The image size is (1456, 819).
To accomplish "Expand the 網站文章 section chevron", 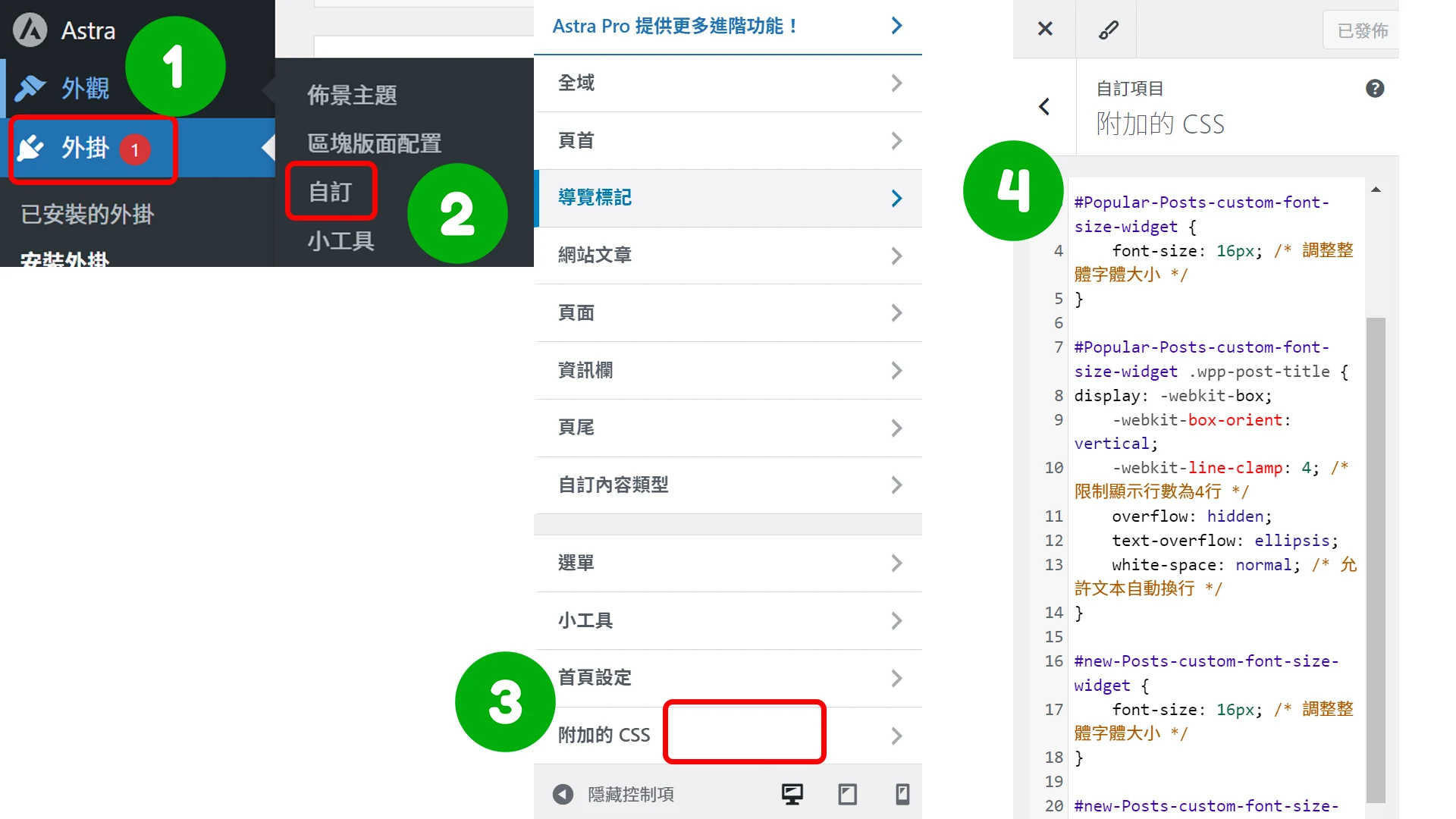I will tap(896, 256).
